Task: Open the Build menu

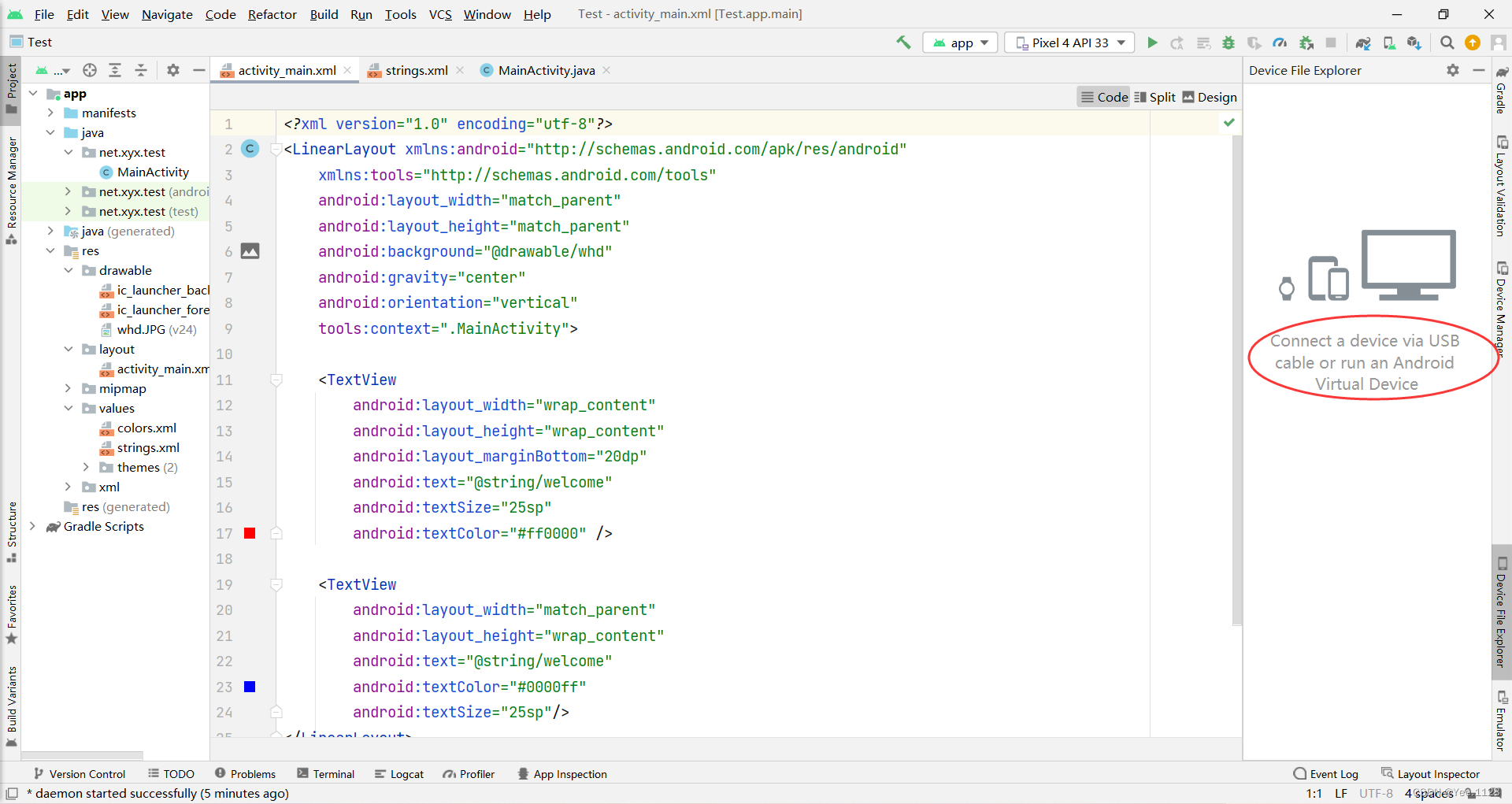Action: coord(324,14)
